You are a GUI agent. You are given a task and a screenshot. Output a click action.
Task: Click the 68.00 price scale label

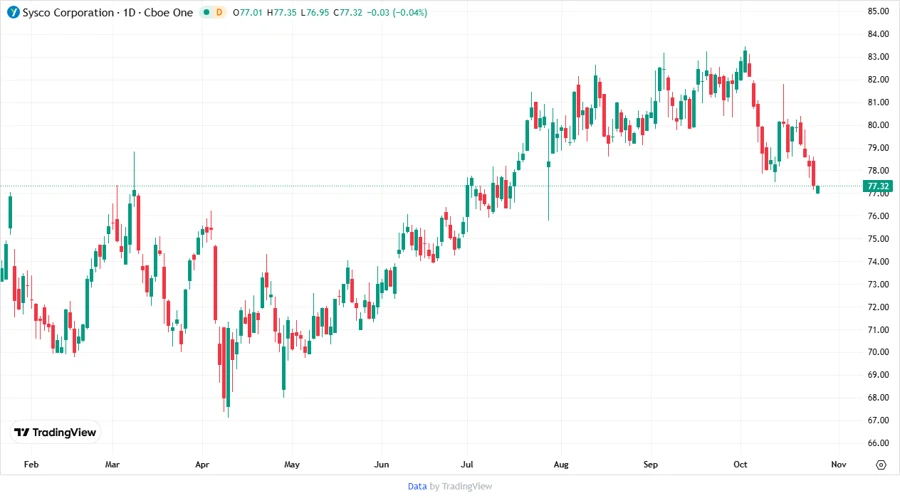878,398
